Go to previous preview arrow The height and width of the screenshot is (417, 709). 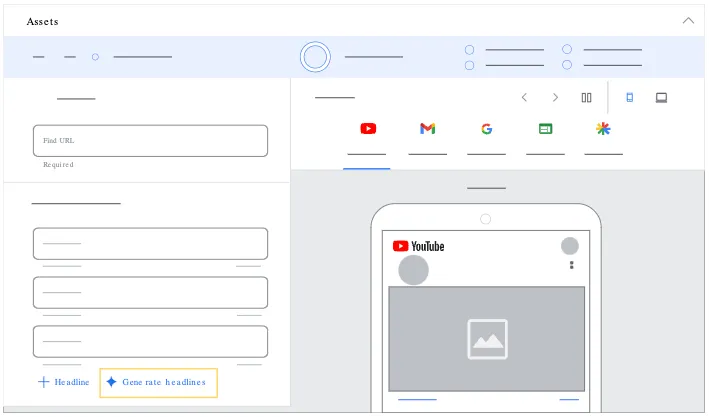tap(524, 97)
